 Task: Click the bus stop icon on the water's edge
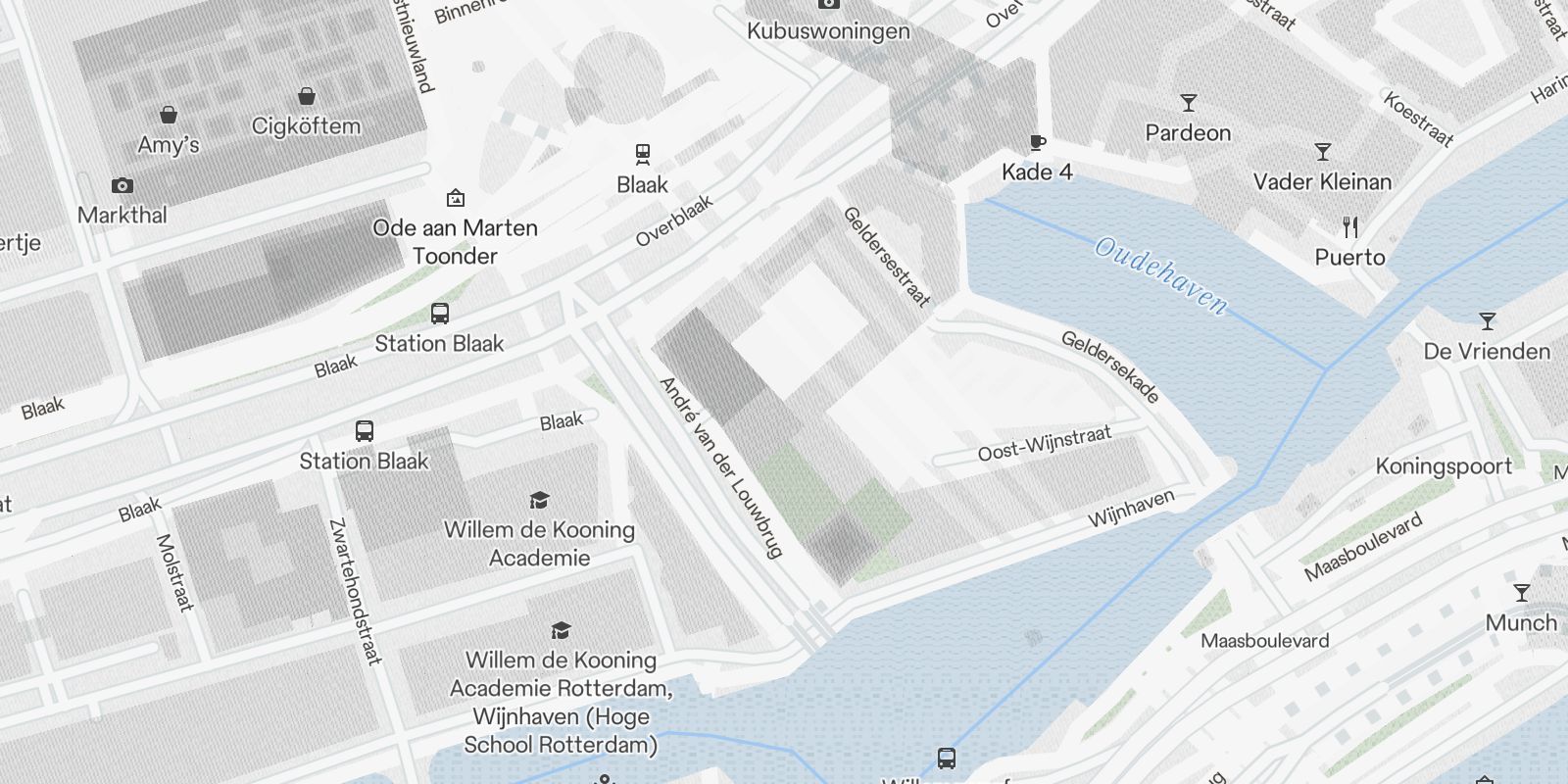947,758
